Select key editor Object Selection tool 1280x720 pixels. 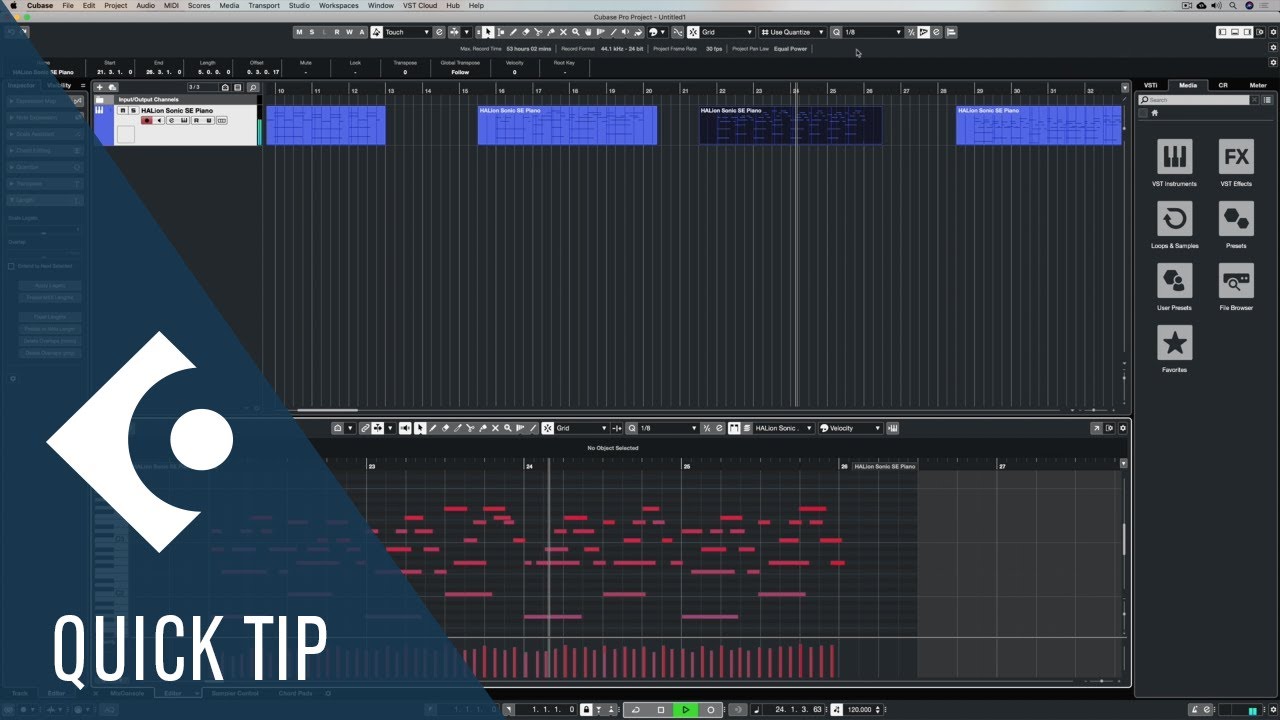[x=420, y=428]
